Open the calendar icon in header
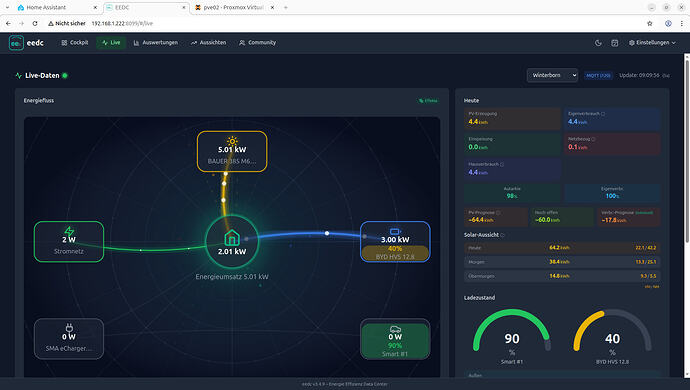This screenshot has height=390, width=690. [615, 43]
